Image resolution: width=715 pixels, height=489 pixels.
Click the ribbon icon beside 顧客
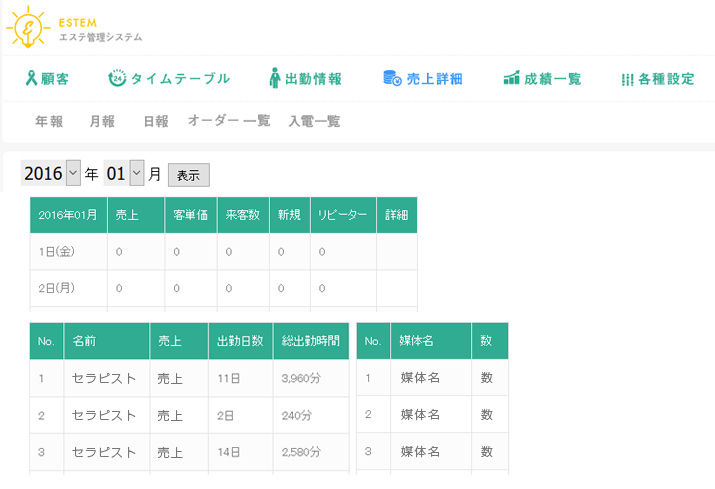tap(31, 79)
